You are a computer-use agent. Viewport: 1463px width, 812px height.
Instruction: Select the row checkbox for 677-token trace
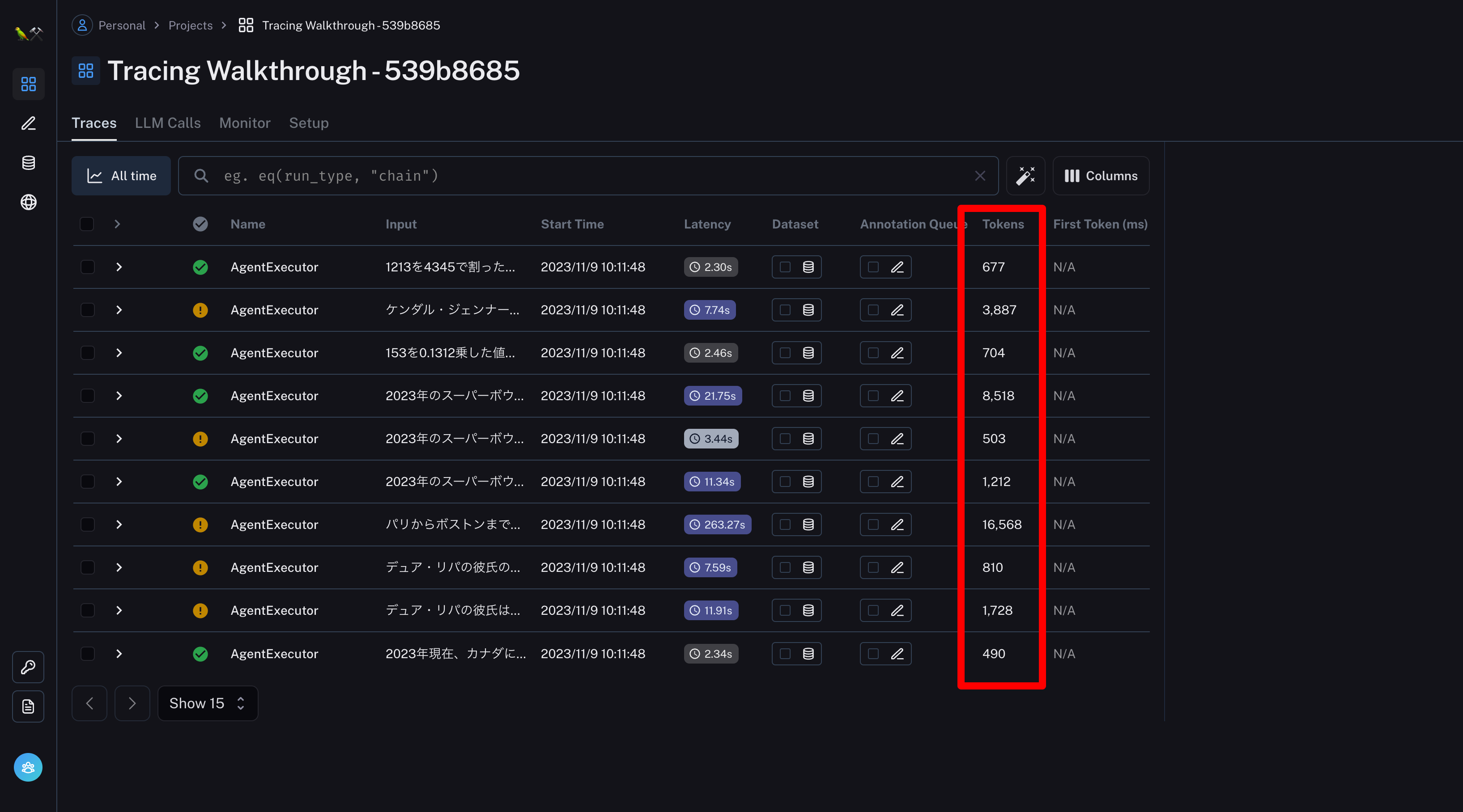click(87, 266)
